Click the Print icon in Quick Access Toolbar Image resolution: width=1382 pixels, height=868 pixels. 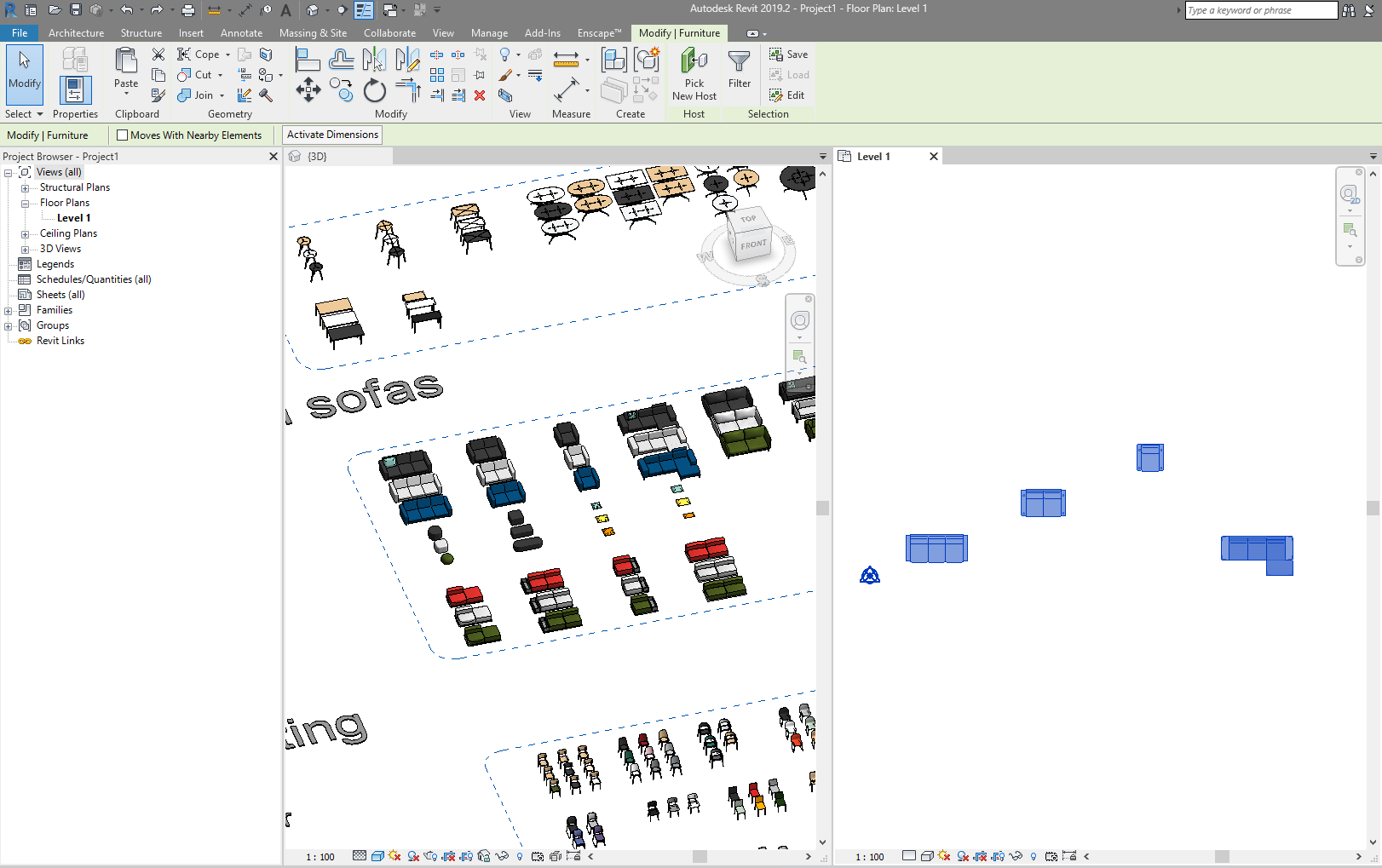tap(188, 10)
